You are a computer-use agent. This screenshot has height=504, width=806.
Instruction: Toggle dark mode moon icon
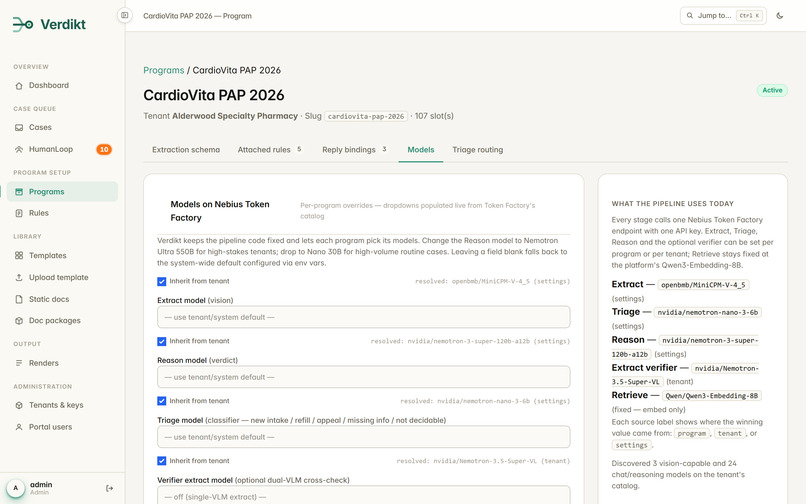[x=780, y=16]
